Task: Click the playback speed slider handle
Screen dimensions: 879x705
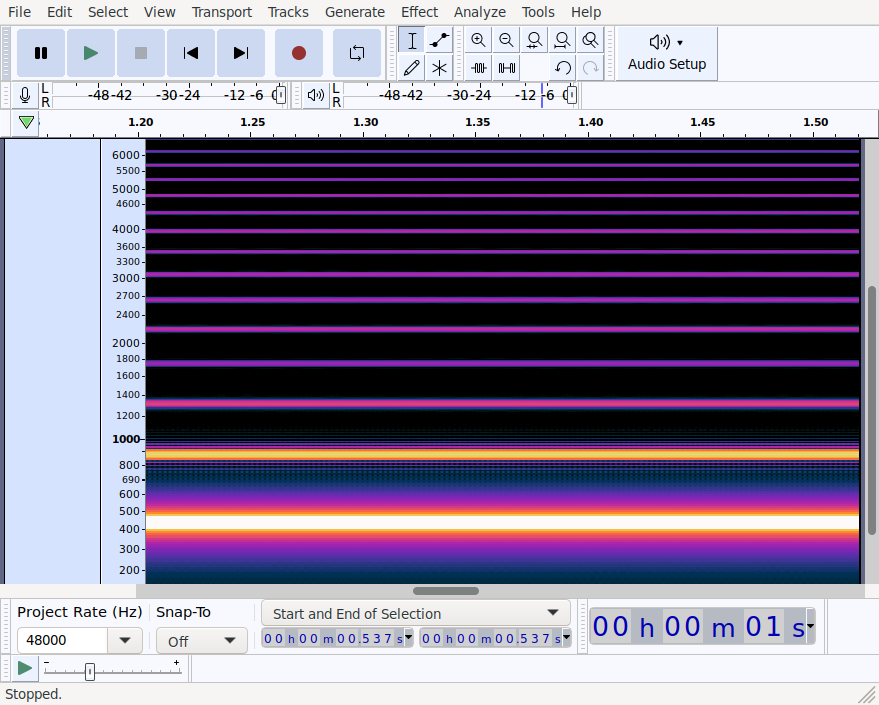Action: click(x=90, y=671)
